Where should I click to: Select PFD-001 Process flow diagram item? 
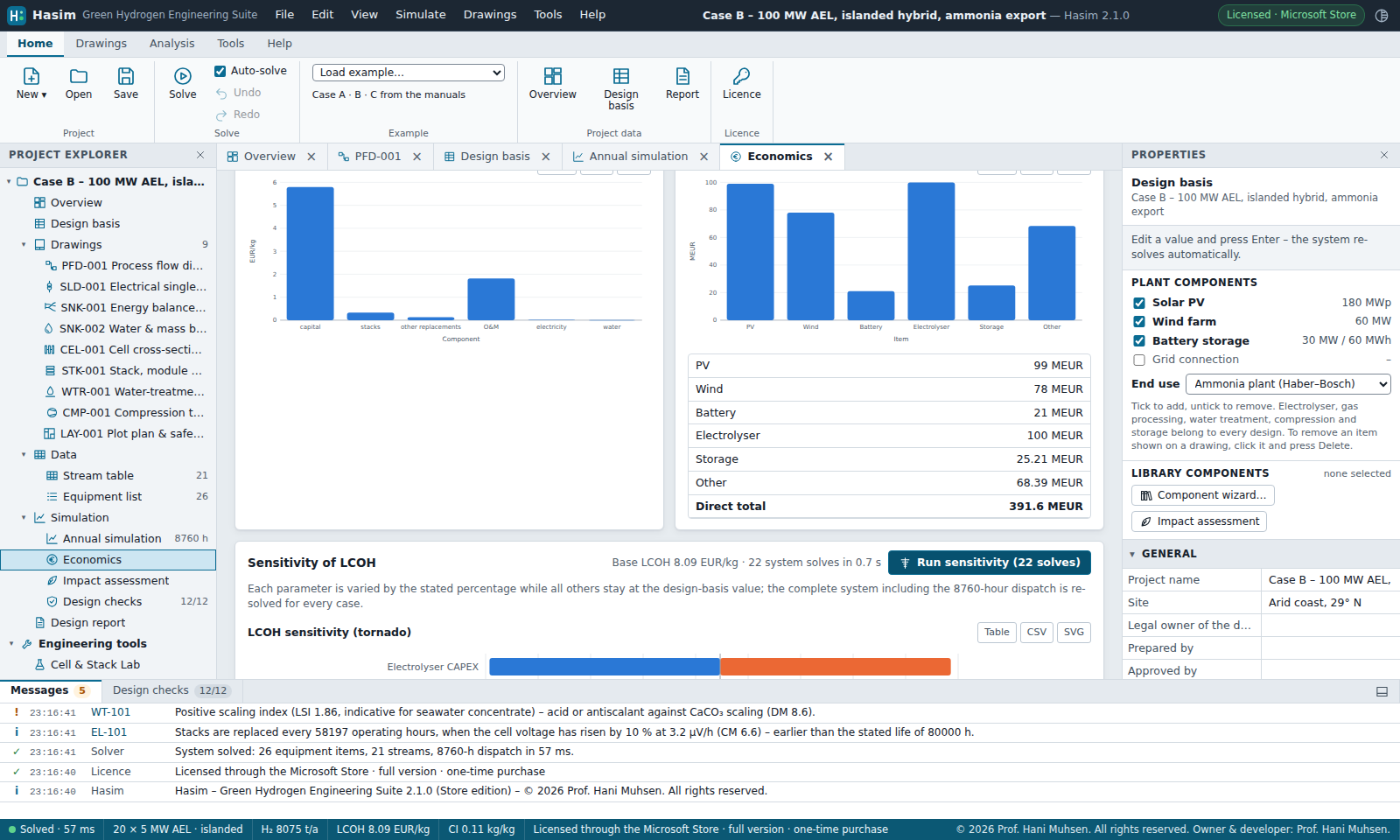[108, 266]
